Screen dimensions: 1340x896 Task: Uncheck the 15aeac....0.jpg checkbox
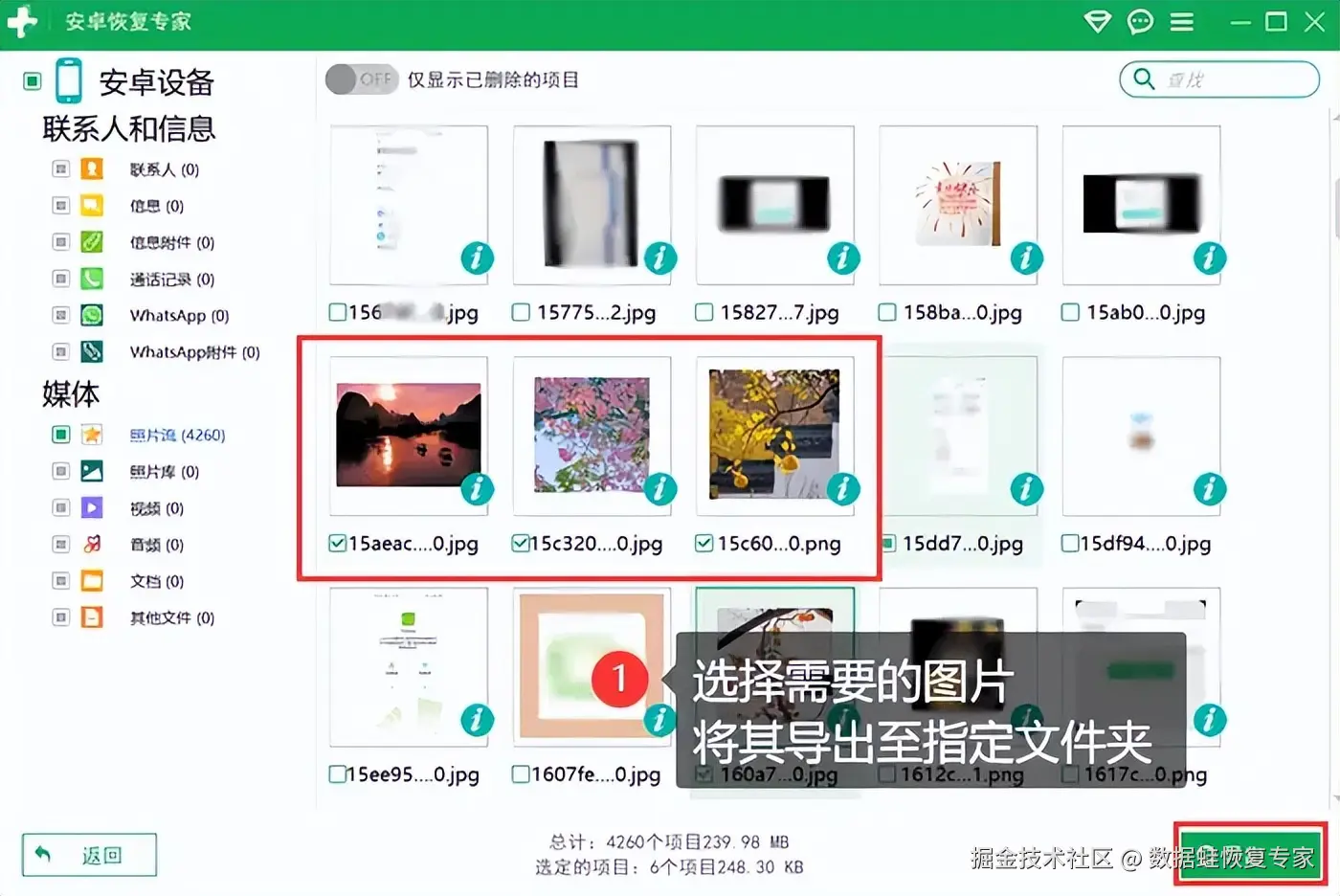(x=337, y=544)
